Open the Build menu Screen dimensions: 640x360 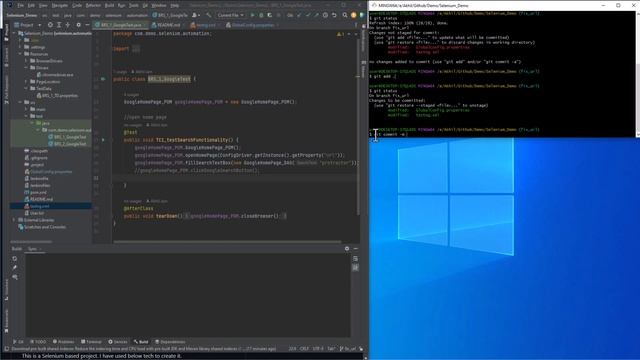(x=109, y=6)
